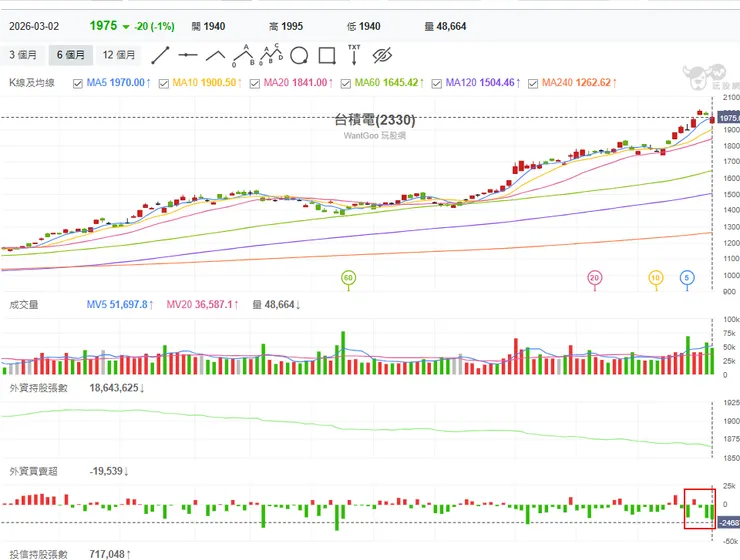Viewport: 740px width, 560px height.
Task: Click the 成交量 section label
Action: point(24,305)
